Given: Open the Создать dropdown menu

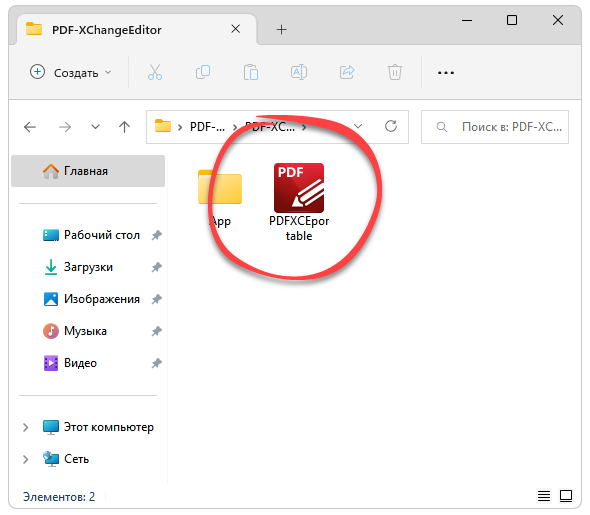Looking at the screenshot, I should tap(71, 72).
